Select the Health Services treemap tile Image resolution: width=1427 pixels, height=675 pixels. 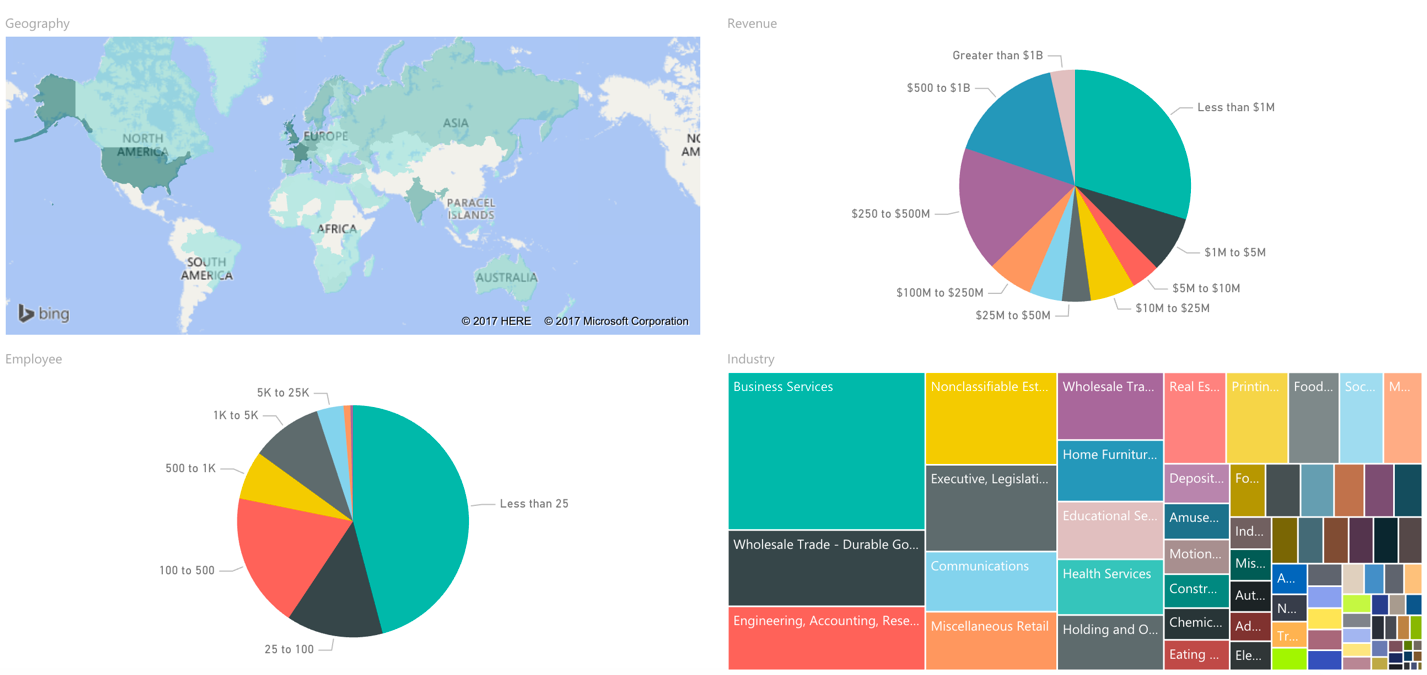tap(1110, 588)
